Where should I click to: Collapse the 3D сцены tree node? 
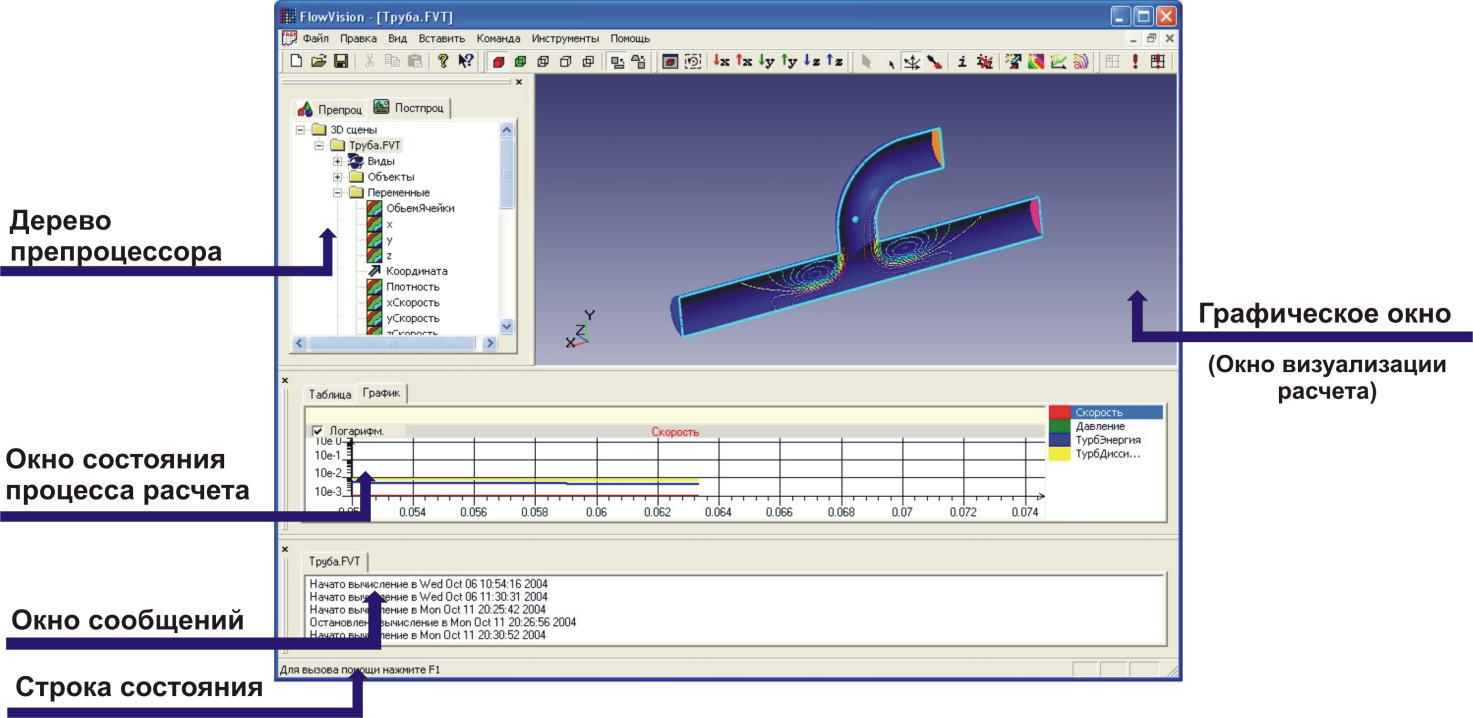[301, 130]
